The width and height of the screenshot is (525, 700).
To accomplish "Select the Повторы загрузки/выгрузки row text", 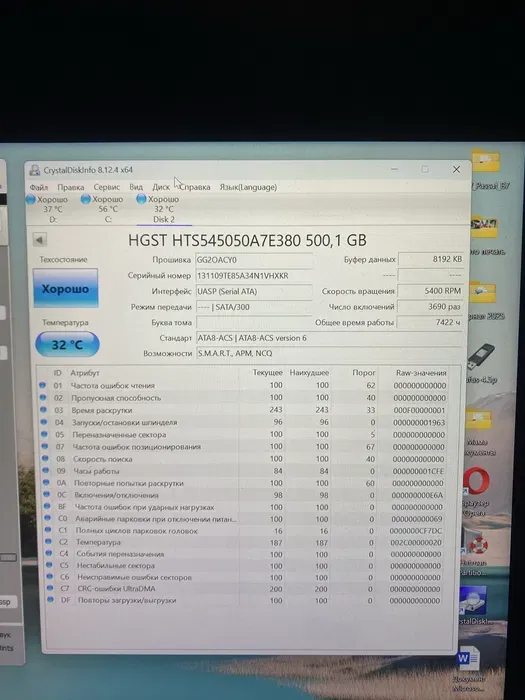I will pos(127,600).
